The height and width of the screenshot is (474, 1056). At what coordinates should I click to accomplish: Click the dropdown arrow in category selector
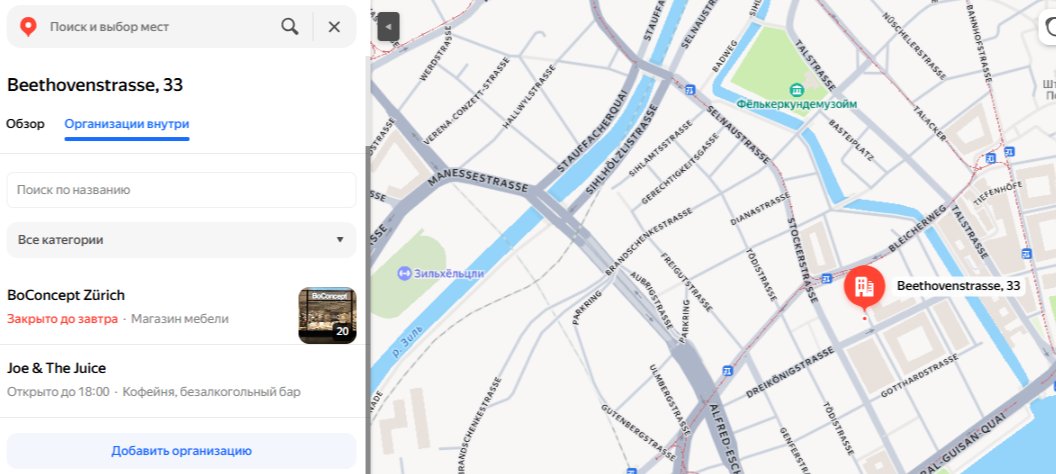[x=340, y=240]
